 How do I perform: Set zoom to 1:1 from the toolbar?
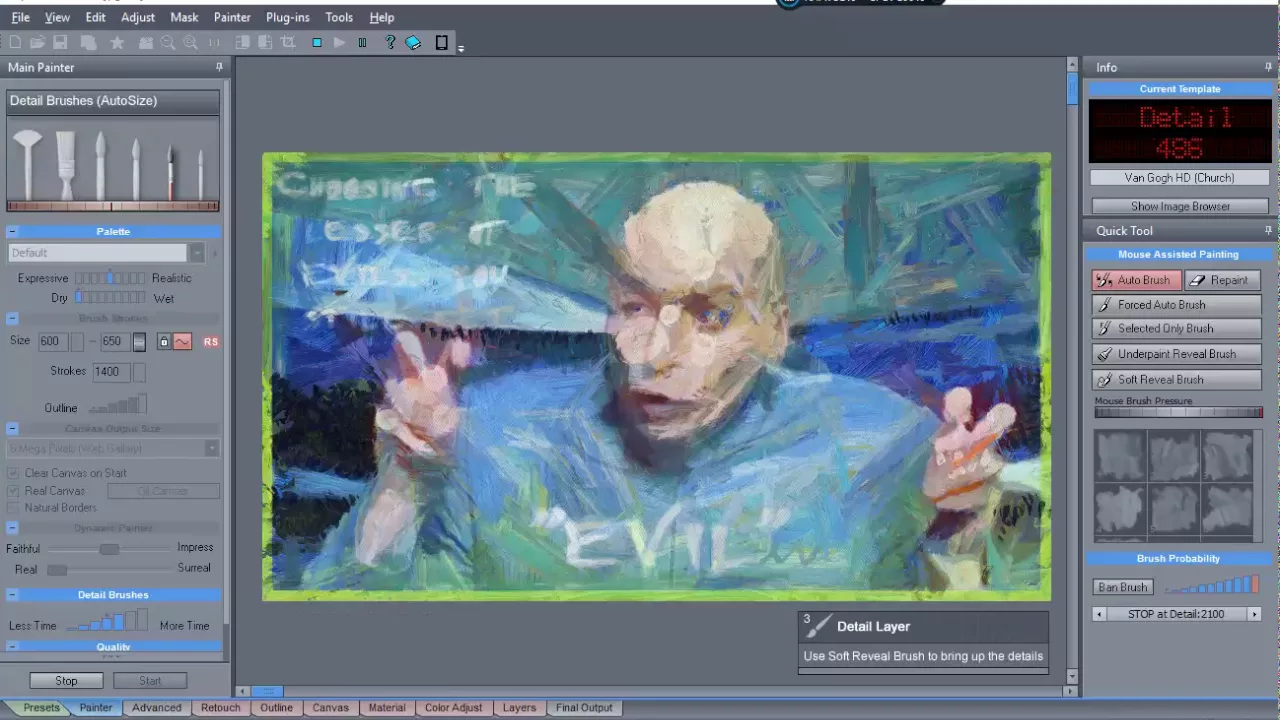[x=214, y=43]
